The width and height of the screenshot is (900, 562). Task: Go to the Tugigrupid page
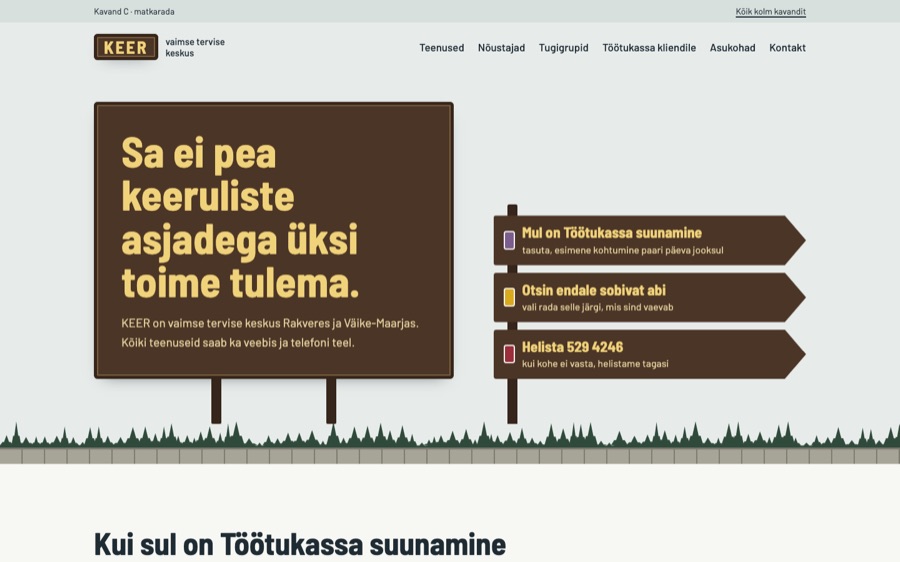(x=563, y=48)
